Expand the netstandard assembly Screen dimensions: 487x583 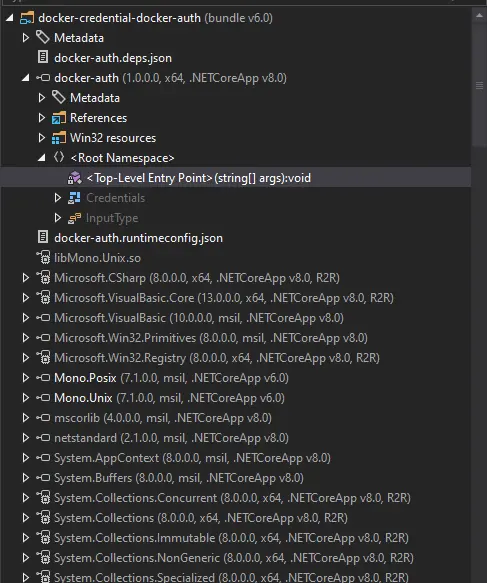26,438
